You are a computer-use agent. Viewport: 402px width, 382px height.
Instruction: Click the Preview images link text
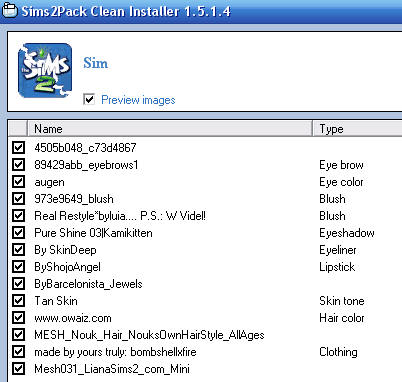point(138,100)
